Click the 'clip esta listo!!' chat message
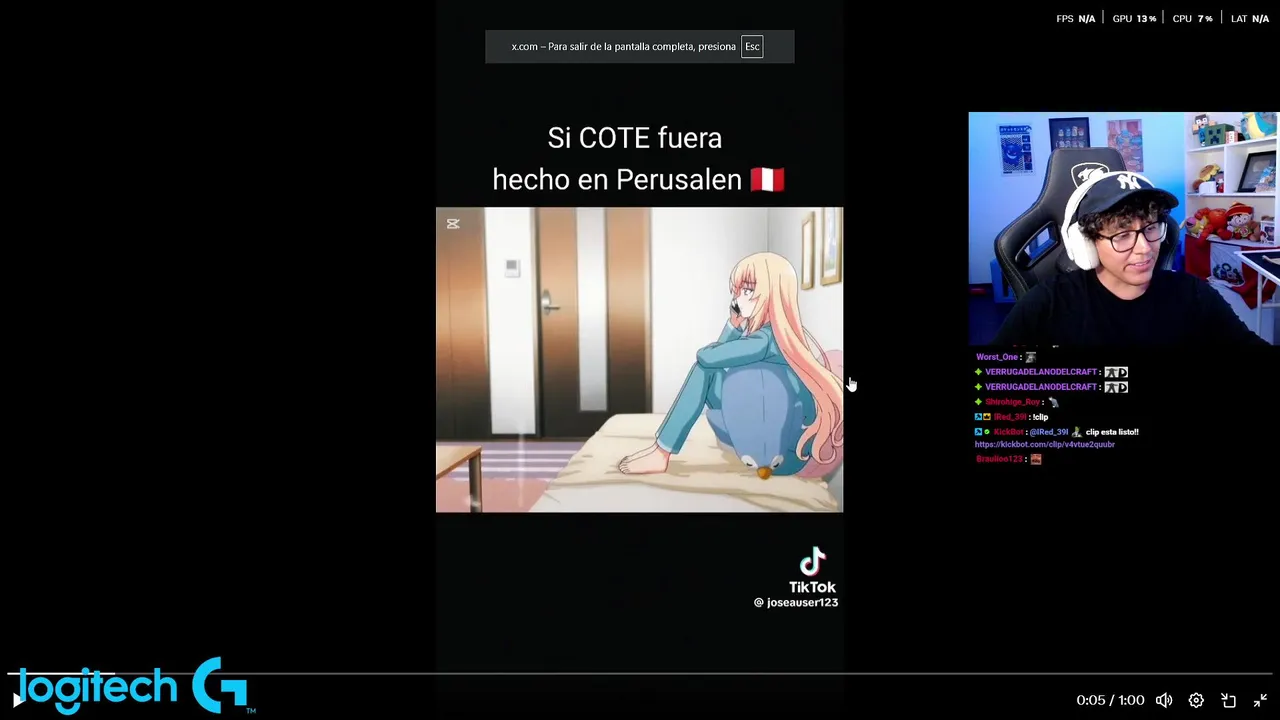Viewport: 1280px width, 720px height. [x=1112, y=432]
